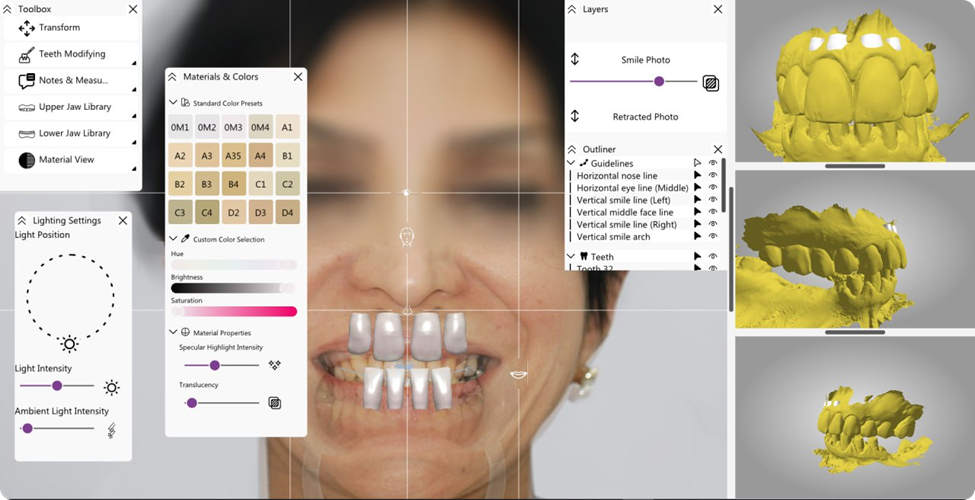975x500 pixels.
Task: Click select arrow for Vertical smile arch
Action: pos(697,236)
